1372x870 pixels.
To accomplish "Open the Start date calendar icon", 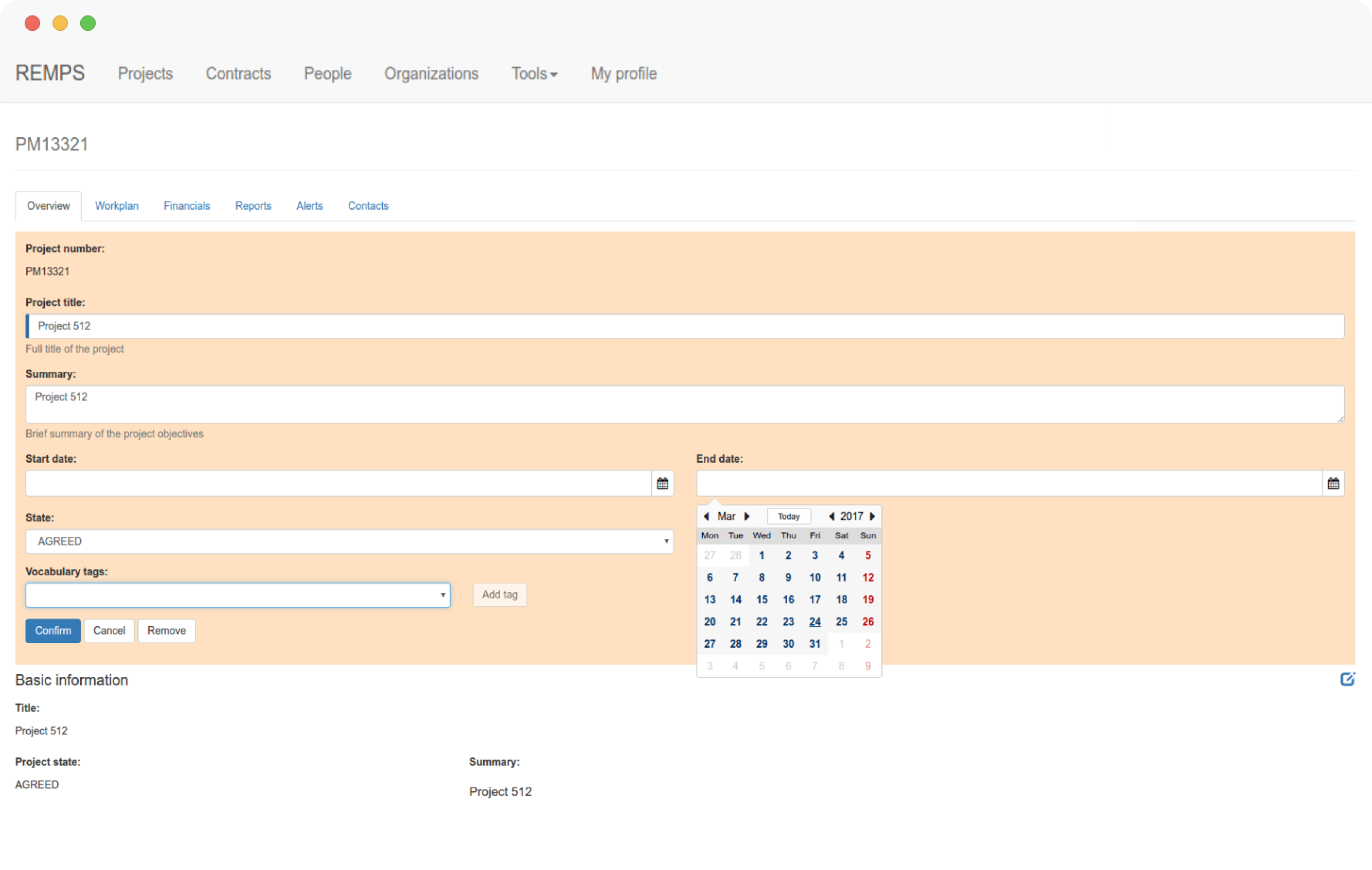I will pos(662,483).
